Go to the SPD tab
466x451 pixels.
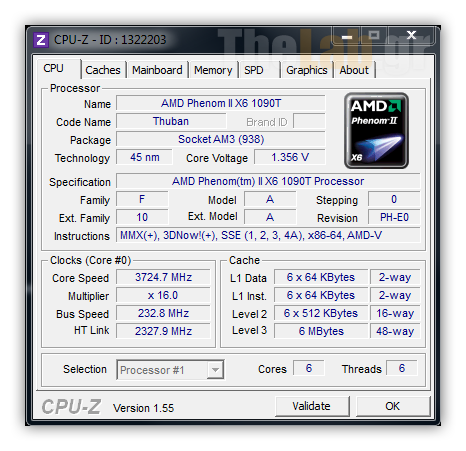(x=259, y=70)
